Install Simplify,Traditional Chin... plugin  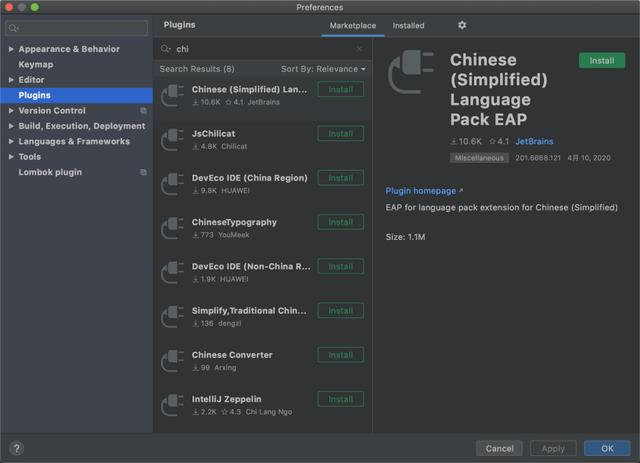(x=340, y=311)
